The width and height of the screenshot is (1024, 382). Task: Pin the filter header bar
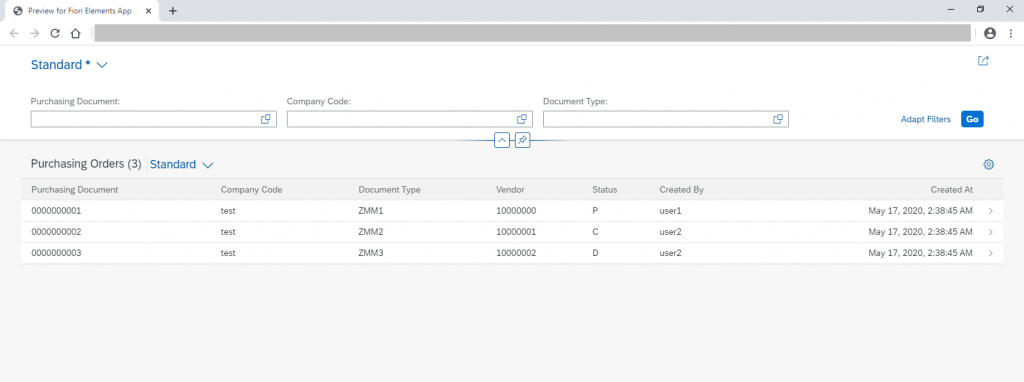click(522, 140)
